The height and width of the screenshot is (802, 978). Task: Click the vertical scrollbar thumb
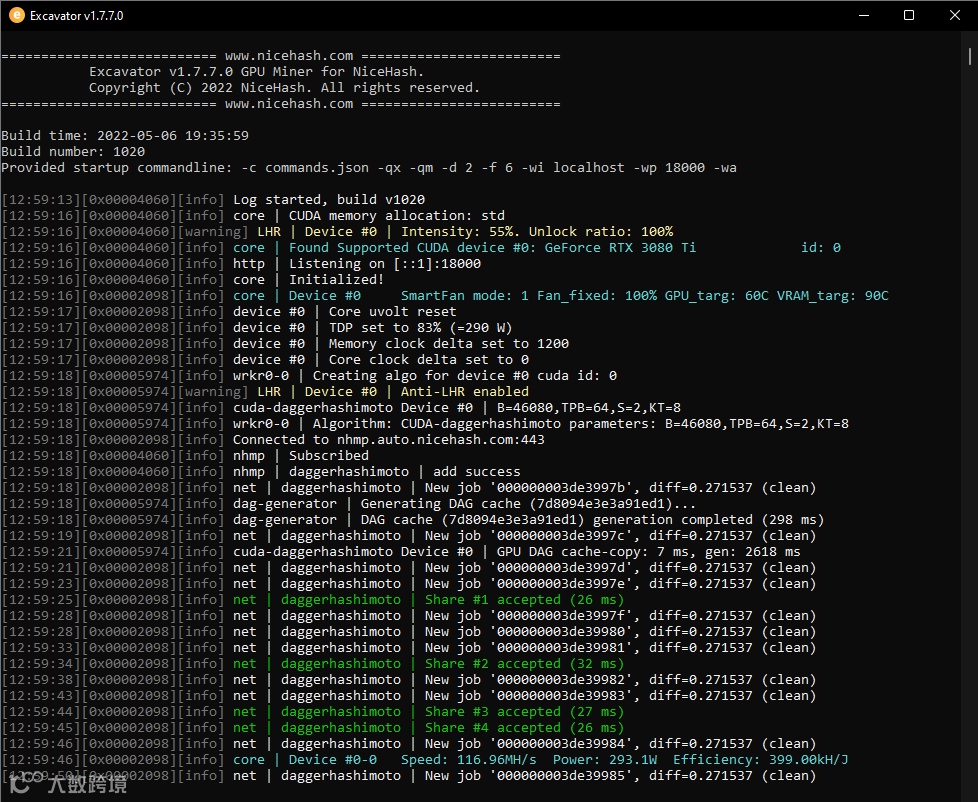tap(969, 57)
